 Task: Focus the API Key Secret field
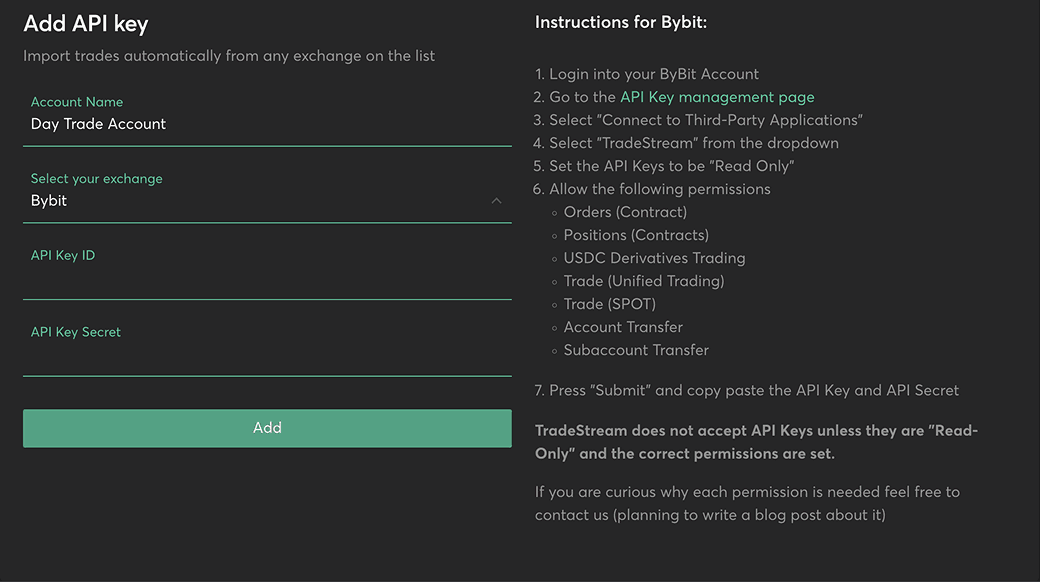267,350
